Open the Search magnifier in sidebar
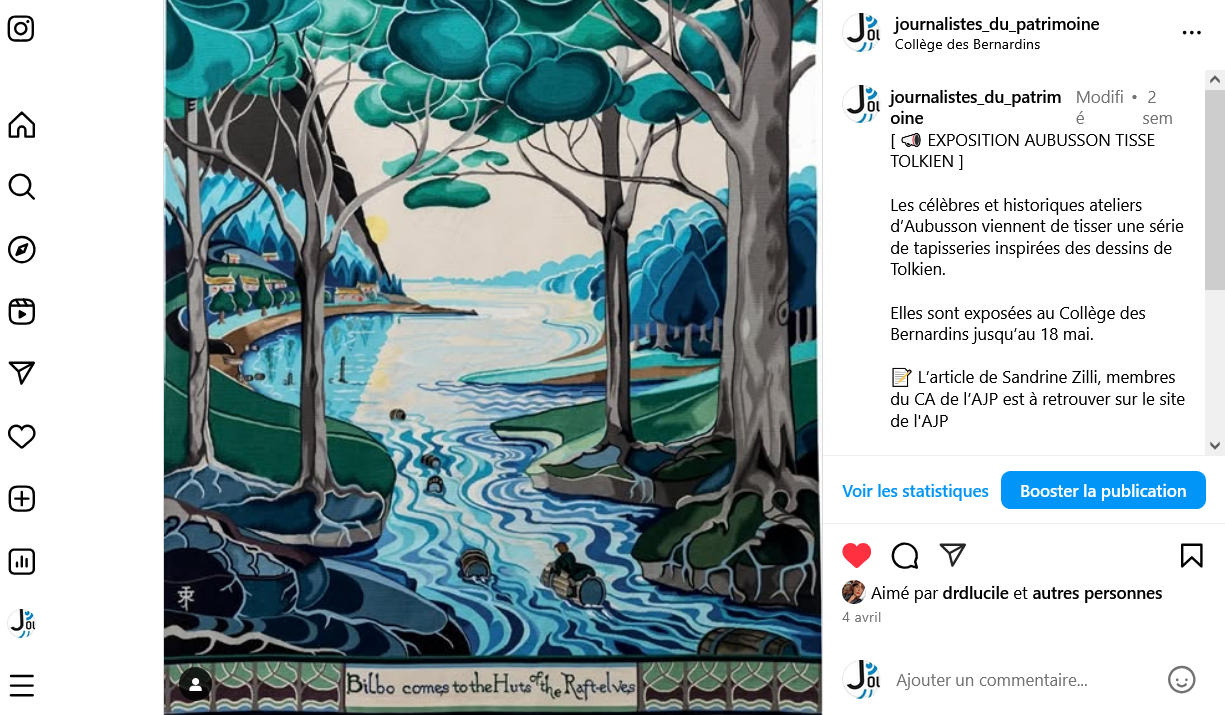This screenshot has height=715, width=1225. (21, 187)
